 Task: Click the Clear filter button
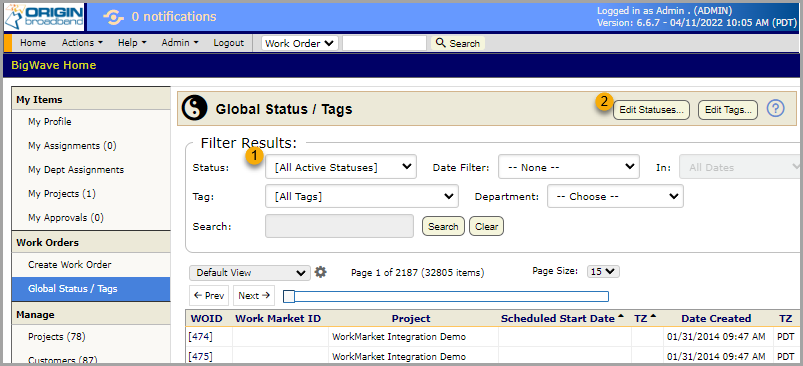(487, 226)
